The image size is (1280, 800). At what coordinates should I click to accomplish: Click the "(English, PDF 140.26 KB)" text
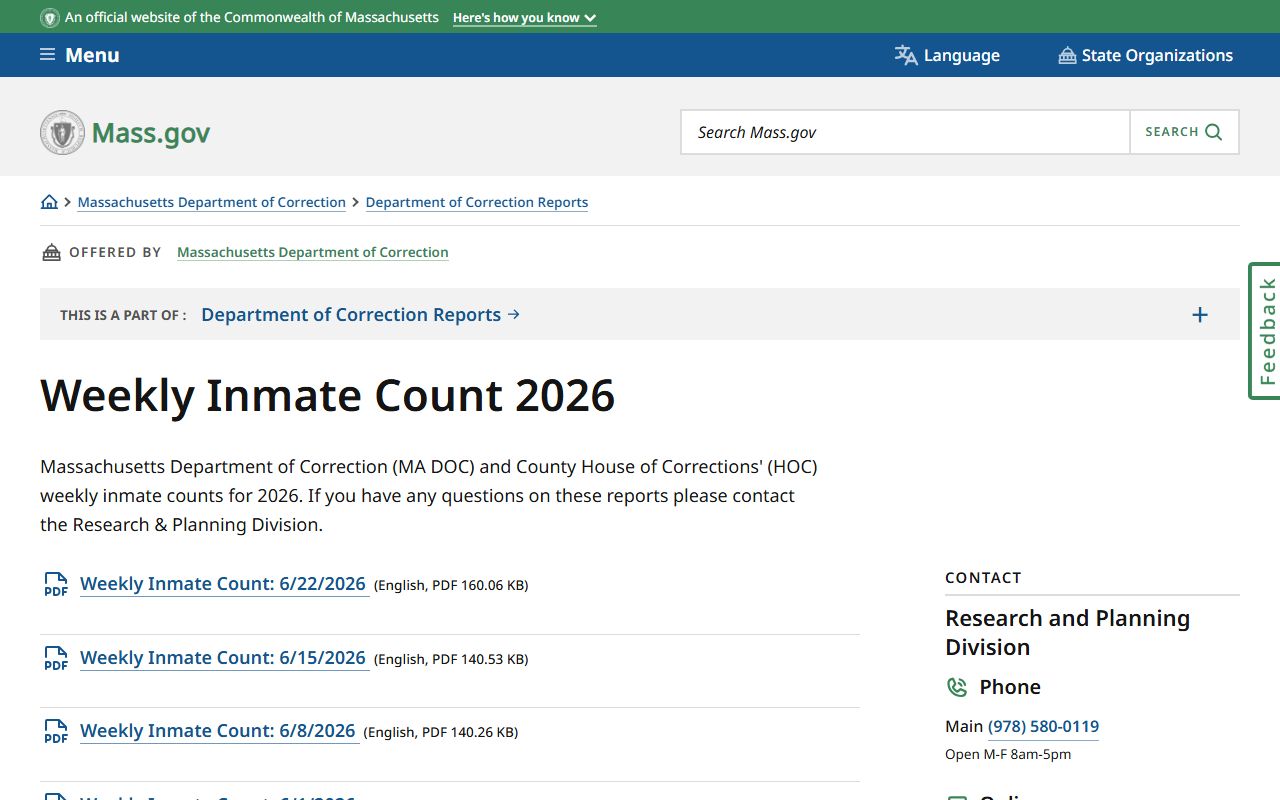coord(441,732)
